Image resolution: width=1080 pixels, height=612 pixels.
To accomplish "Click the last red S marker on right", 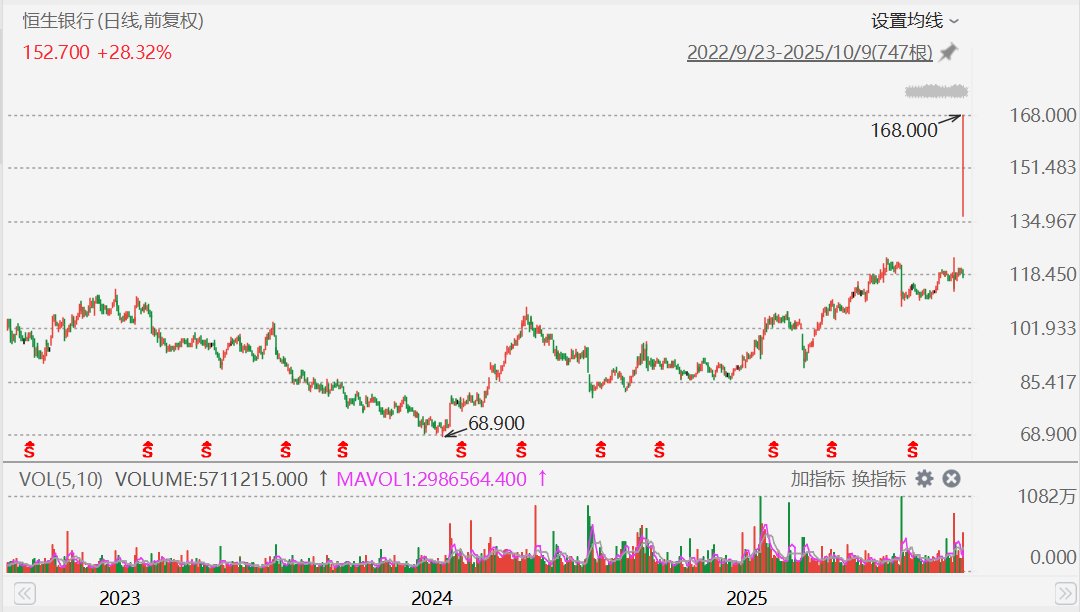I will pyautogui.click(x=912, y=449).
